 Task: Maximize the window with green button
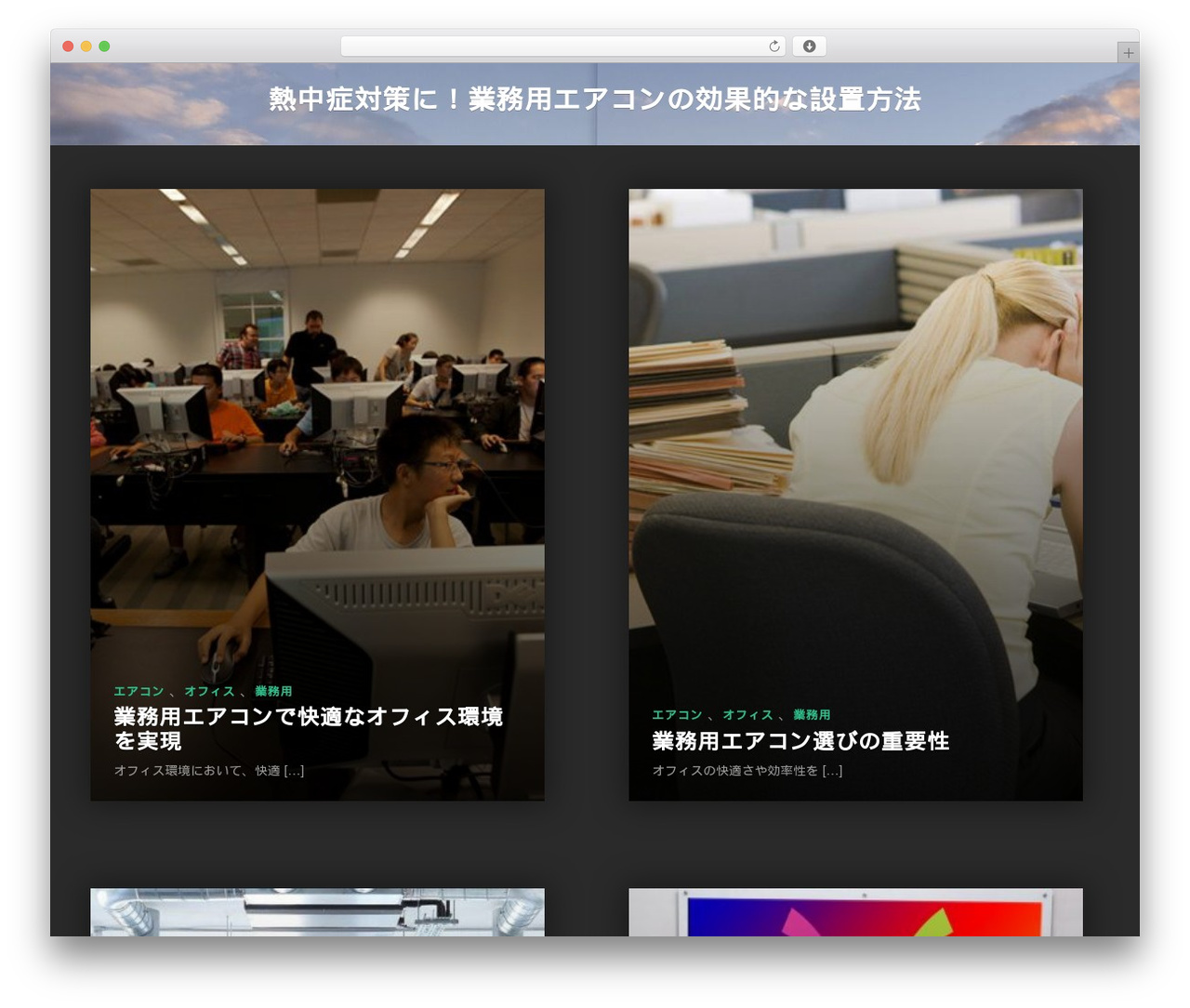coord(104,46)
